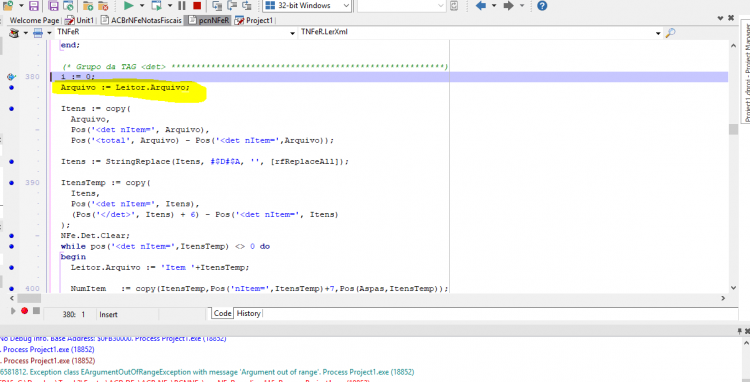Stop the program with the red square
This screenshot has width=750, height=382.
pyautogui.click(x=197, y=6)
